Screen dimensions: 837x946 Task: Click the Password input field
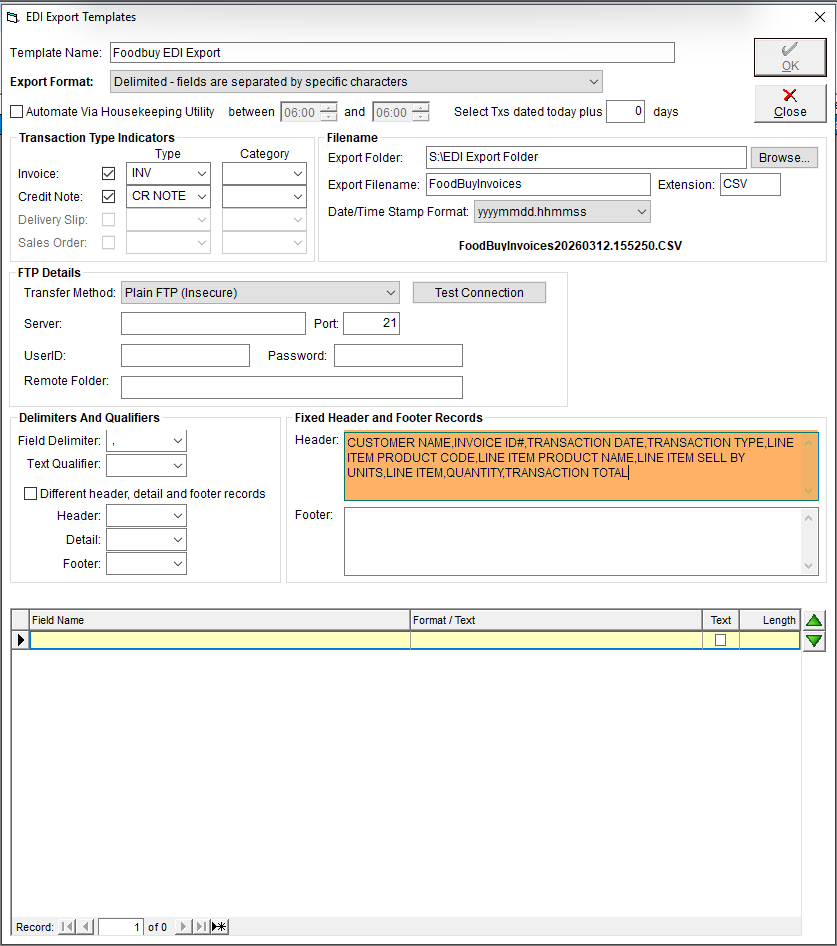(398, 355)
